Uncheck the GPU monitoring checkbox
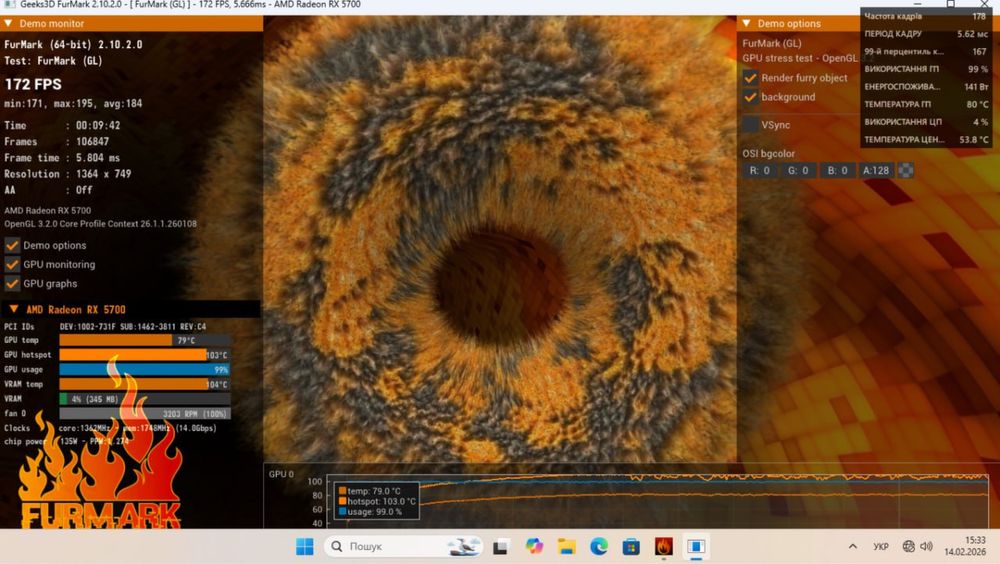Viewport: 1000px width, 564px height. pyautogui.click(x=12, y=265)
